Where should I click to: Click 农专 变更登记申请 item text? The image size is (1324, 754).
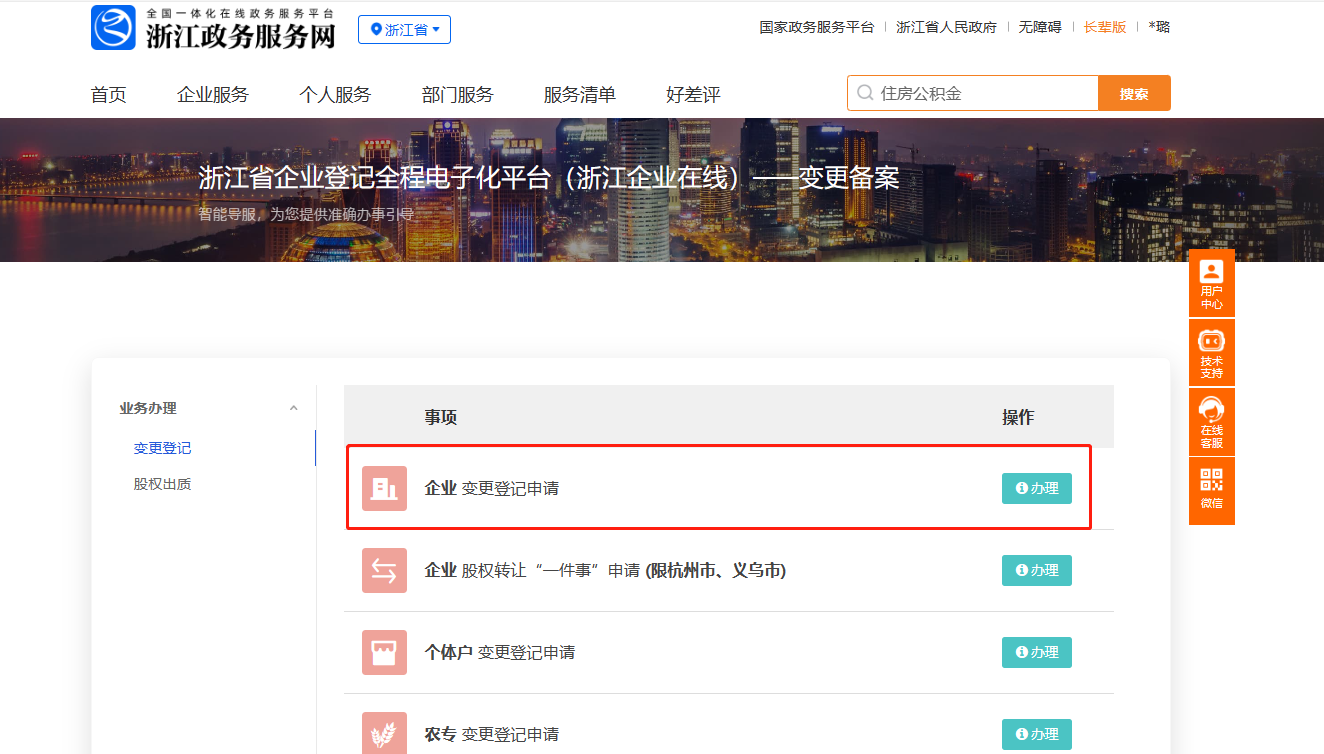coord(492,734)
